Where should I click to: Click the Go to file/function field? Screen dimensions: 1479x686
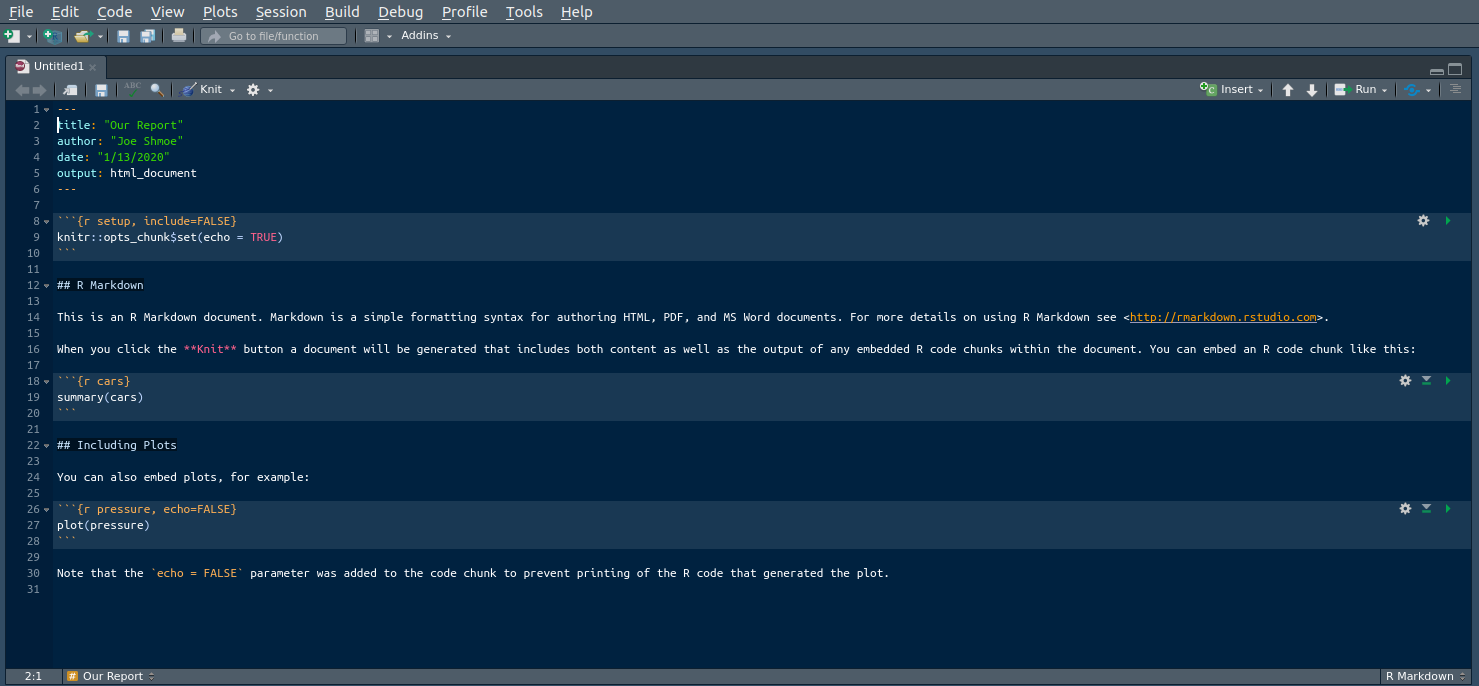click(x=273, y=36)
